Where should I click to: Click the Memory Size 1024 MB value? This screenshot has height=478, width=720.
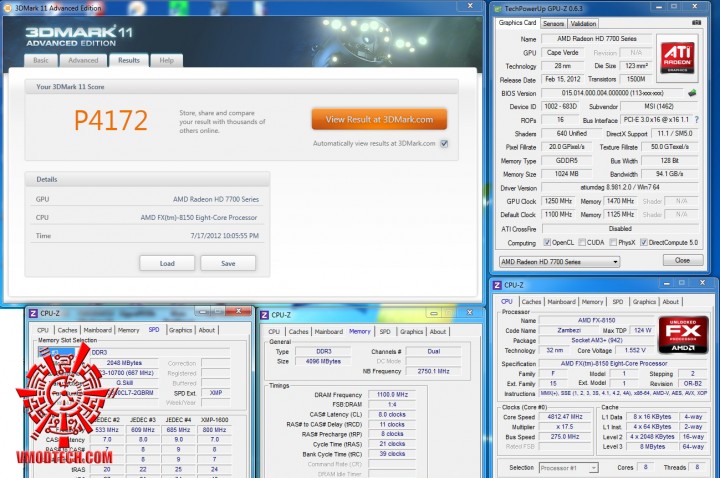(x=567, y=174)
